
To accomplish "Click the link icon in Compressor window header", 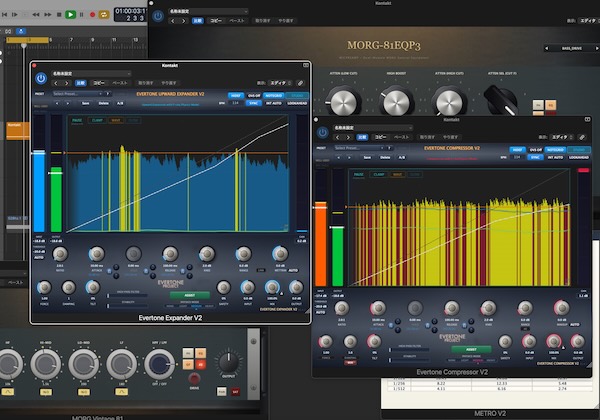I will 582,137.
